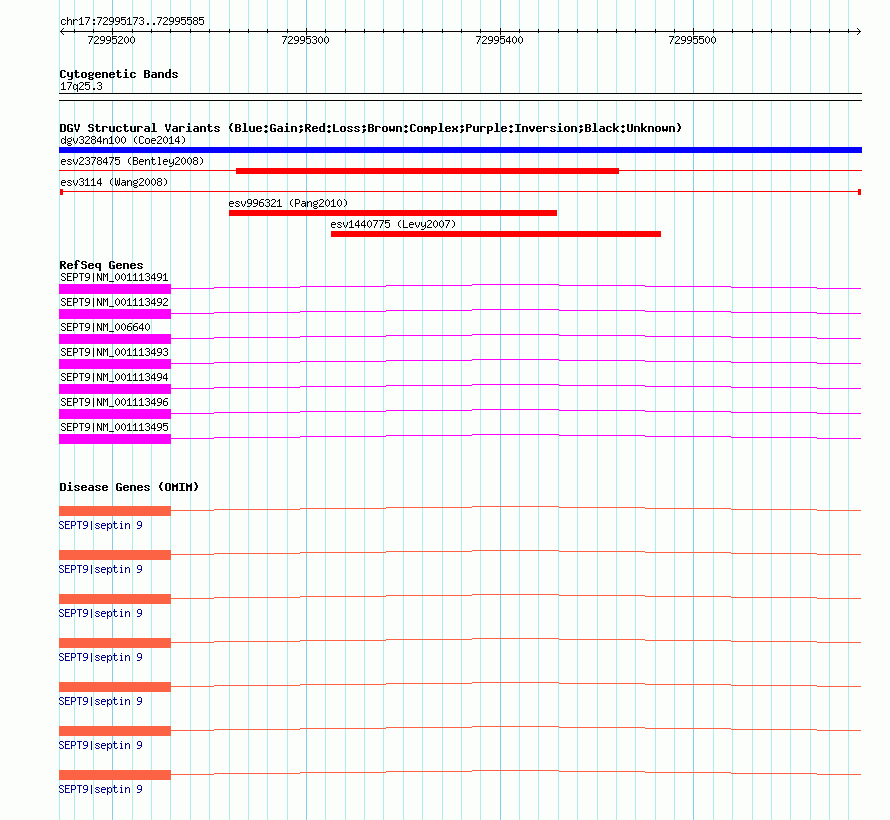
Task: Click the magenta exon block of NM_001113494
Action: click(x=115, y=389)
